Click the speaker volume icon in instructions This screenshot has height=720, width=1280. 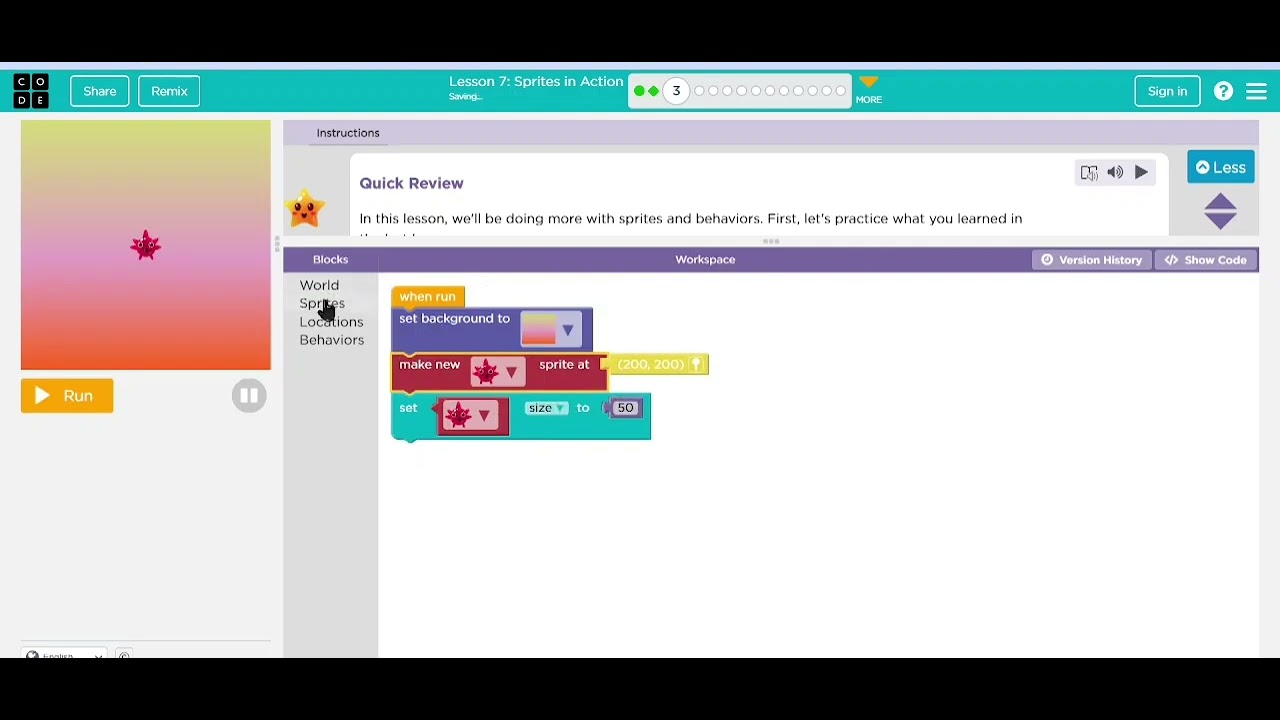click(x=1115, y=172)
